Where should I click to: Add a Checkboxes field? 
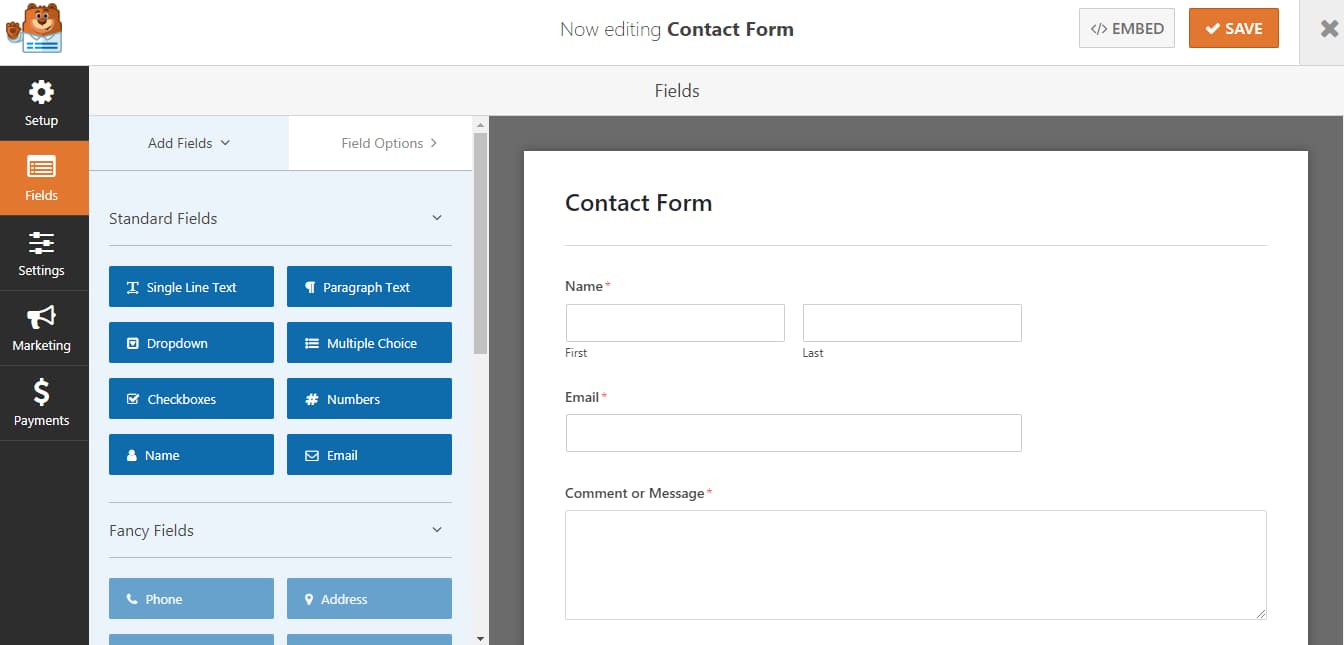[x=190, y=399]
